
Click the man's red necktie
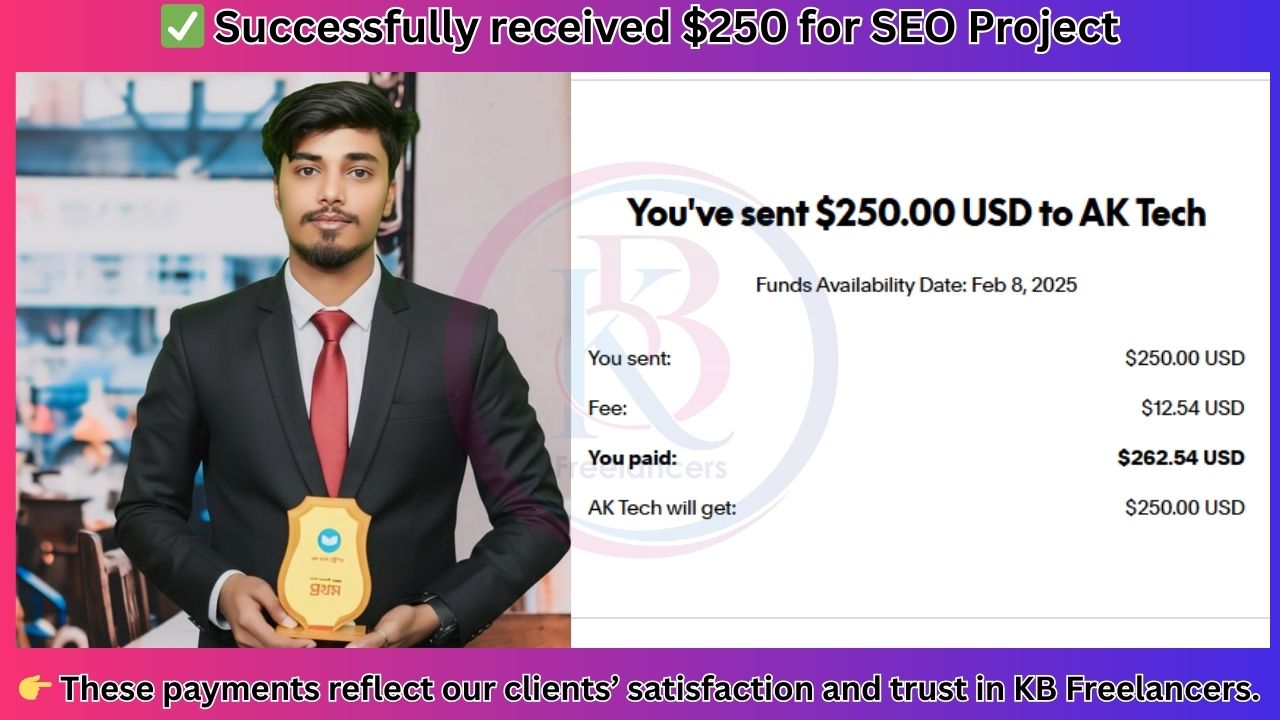pyautogui.click(x=330, y=388)
